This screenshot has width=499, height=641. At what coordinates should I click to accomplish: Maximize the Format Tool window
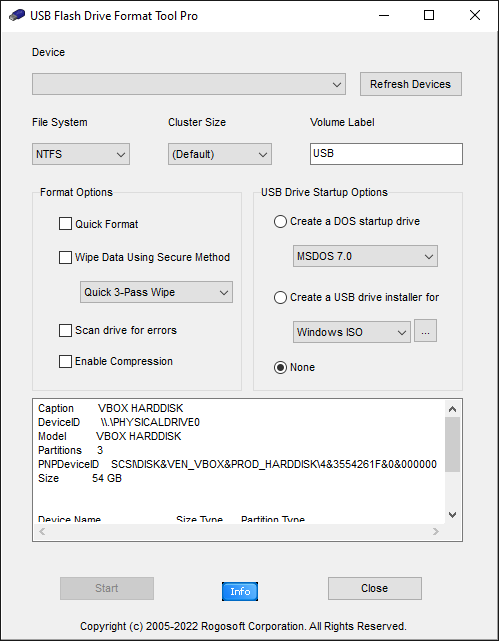click(x=429, y=16)
